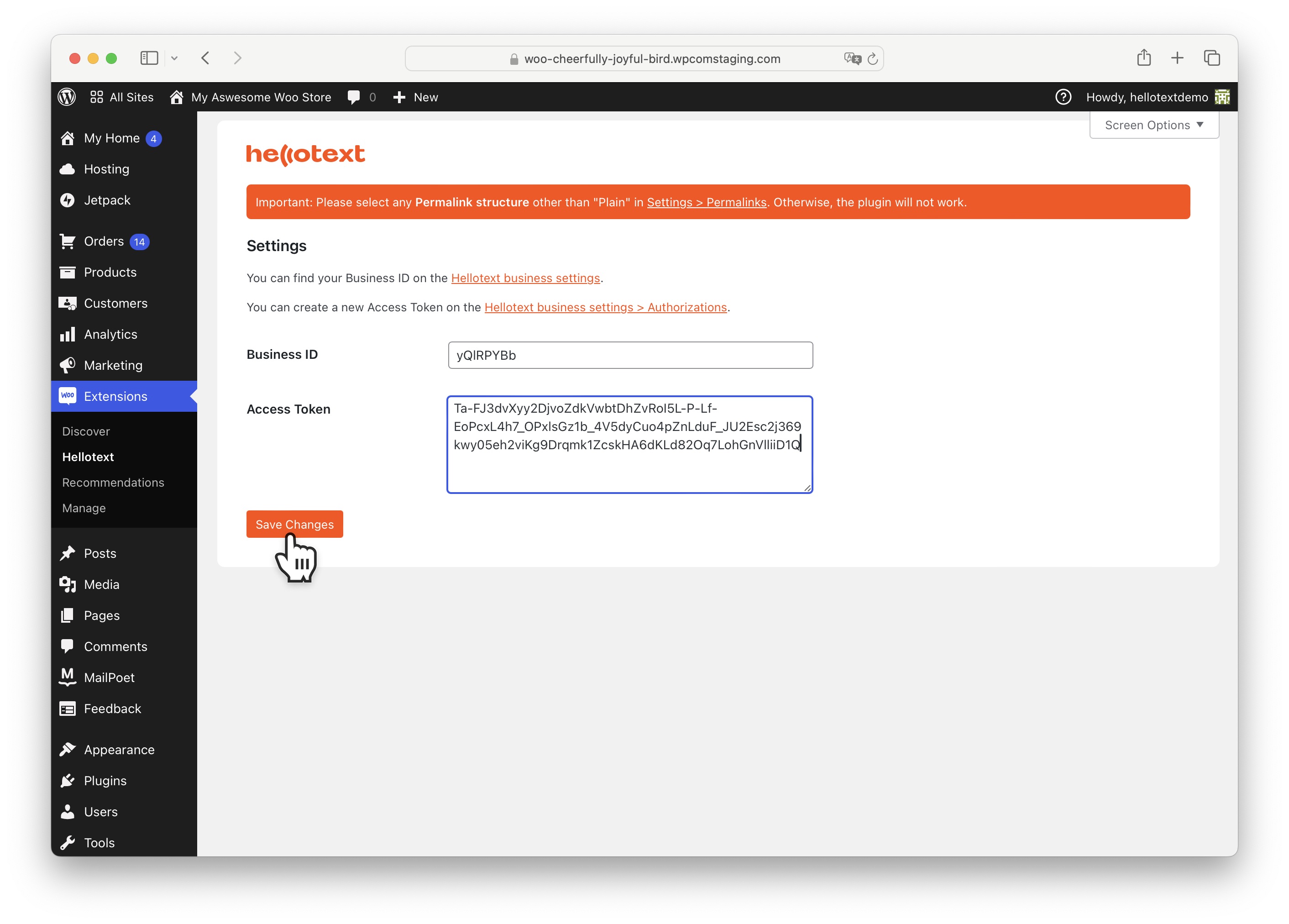The width and height of the screenshot is (1289, 924).
Task: Toggle the Safari sidebar panel
Action: coord(149,58)
